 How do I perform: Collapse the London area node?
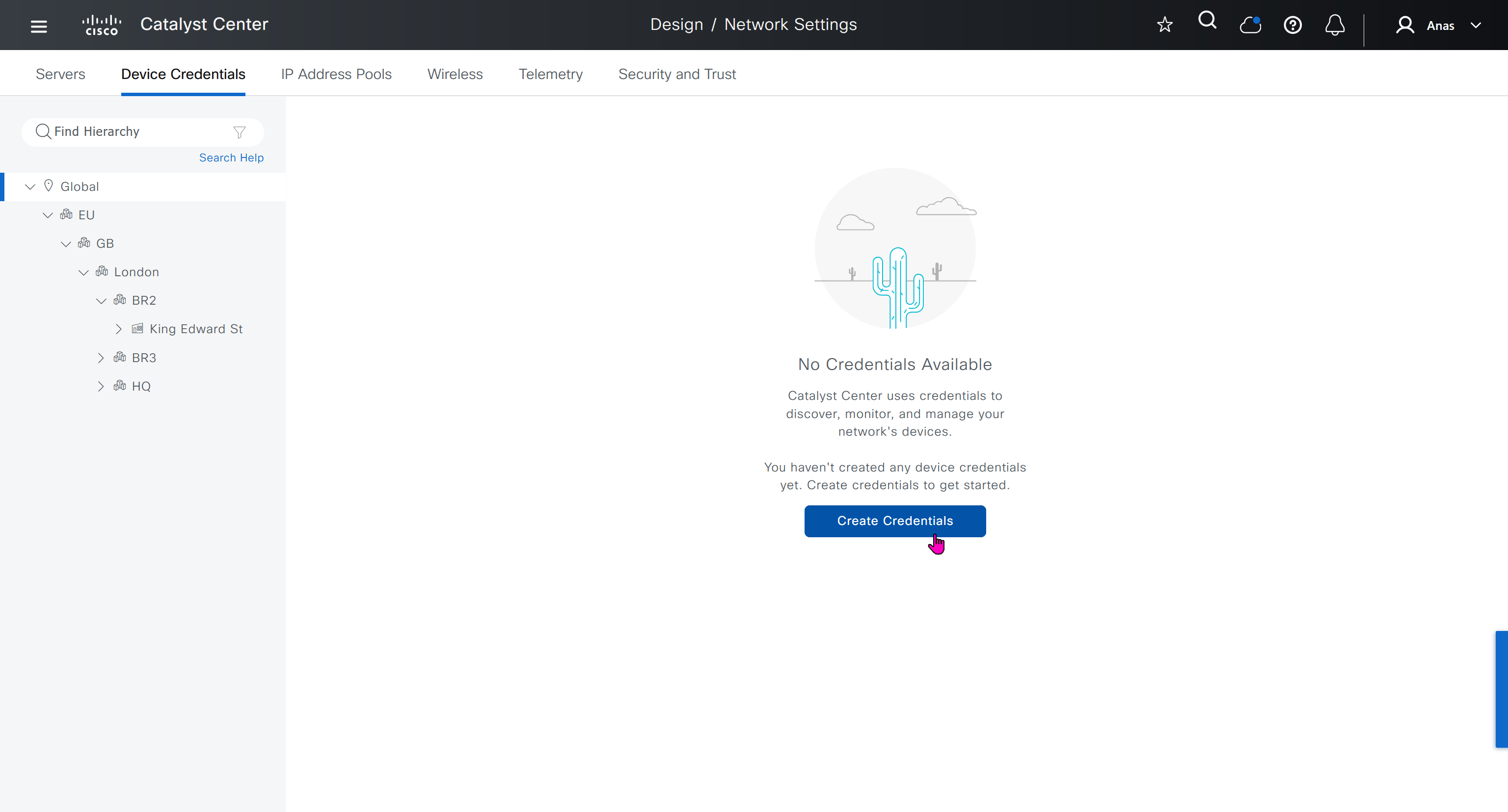(x=83, y=272)
